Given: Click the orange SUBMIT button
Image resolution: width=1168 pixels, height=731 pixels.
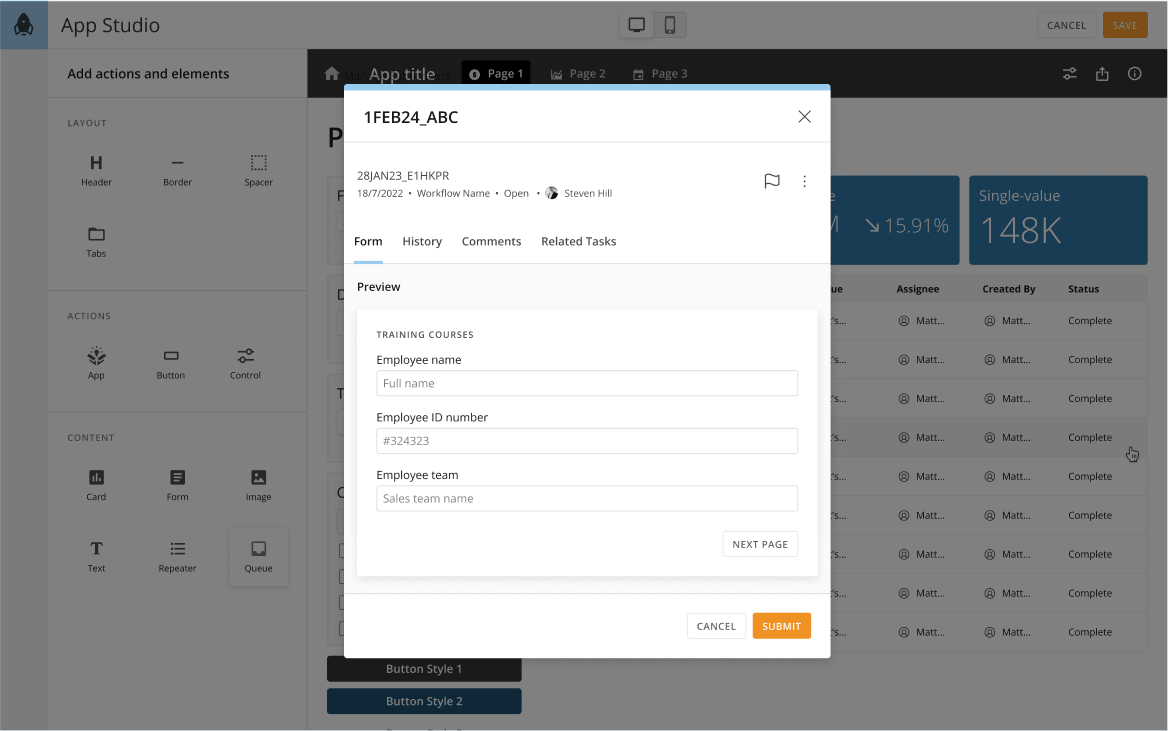Looking at the screenshot, I should pyautogui.click(x=781, y=626).
